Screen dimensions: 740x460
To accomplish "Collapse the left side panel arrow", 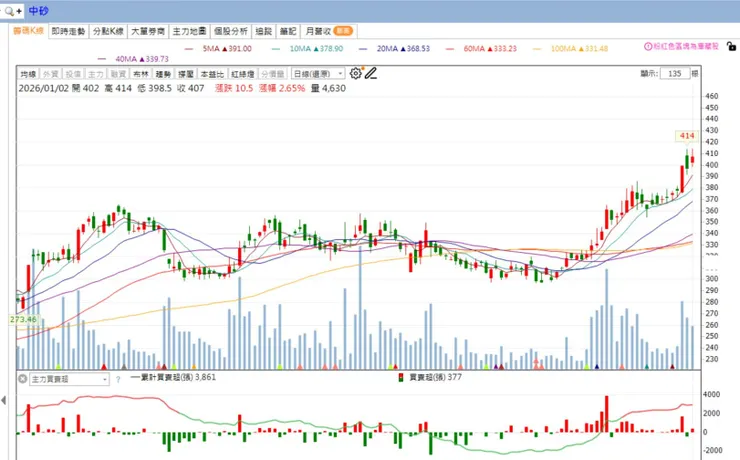I will pyautogui.click(x=4, y=401).
